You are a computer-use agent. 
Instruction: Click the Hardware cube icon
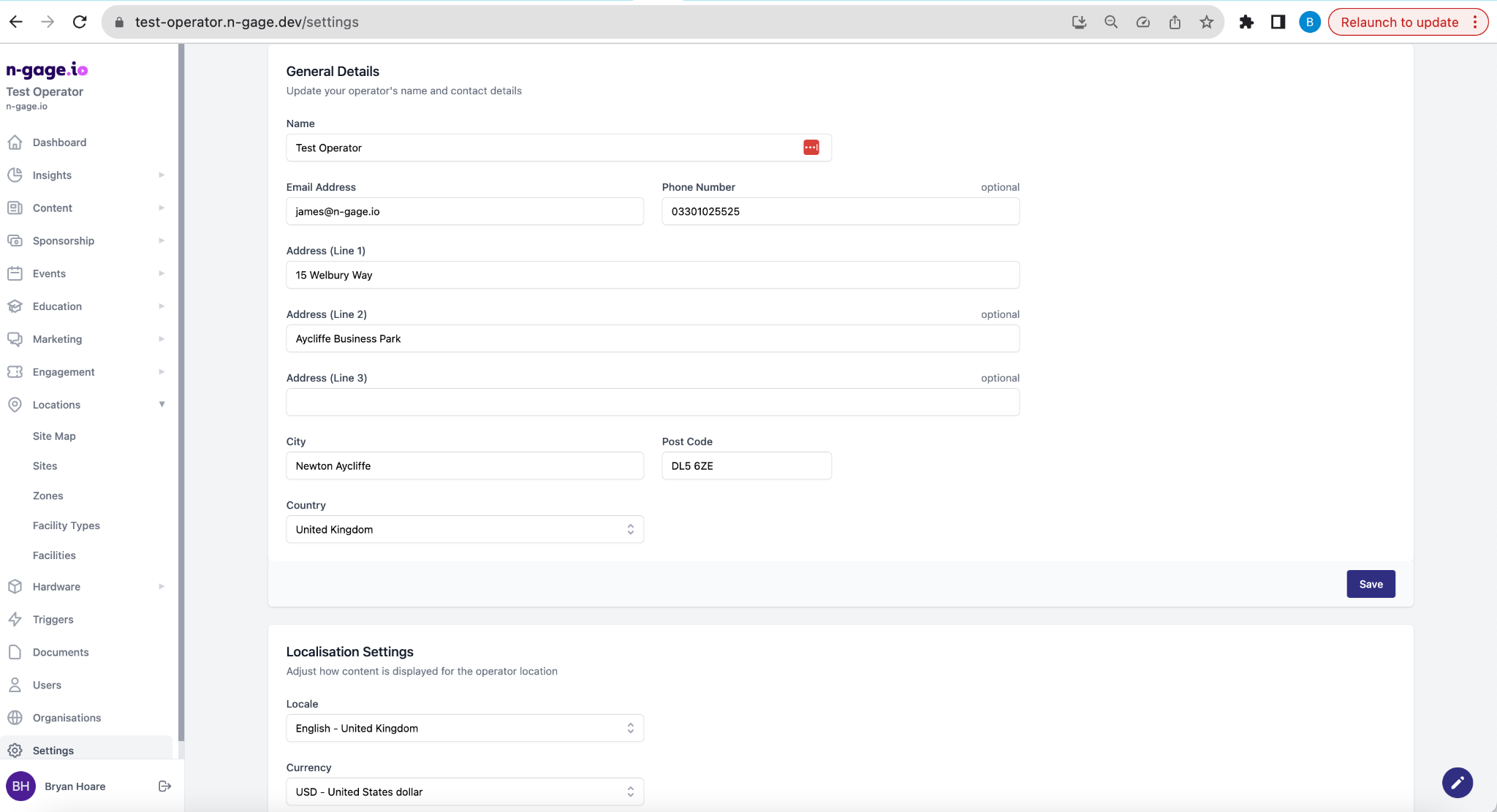pos(15,587)
